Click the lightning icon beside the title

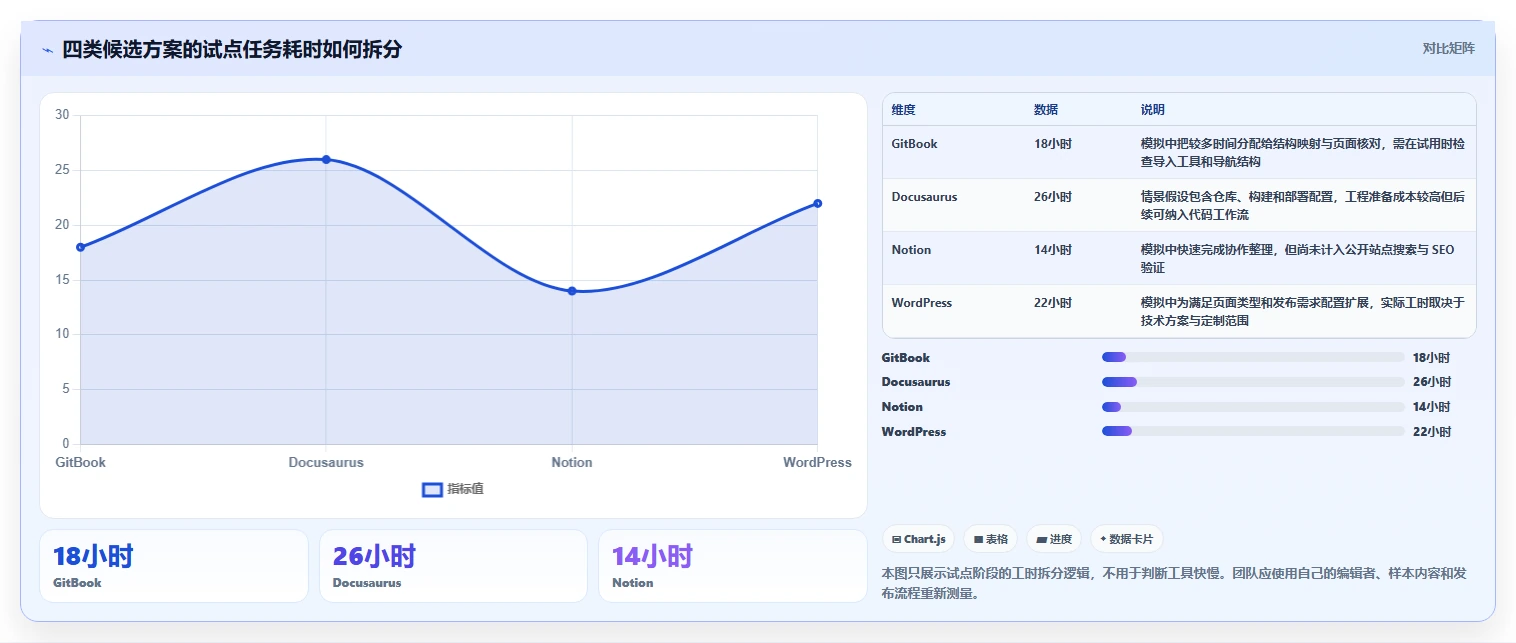pyautogui.click(x=48, y=50)
